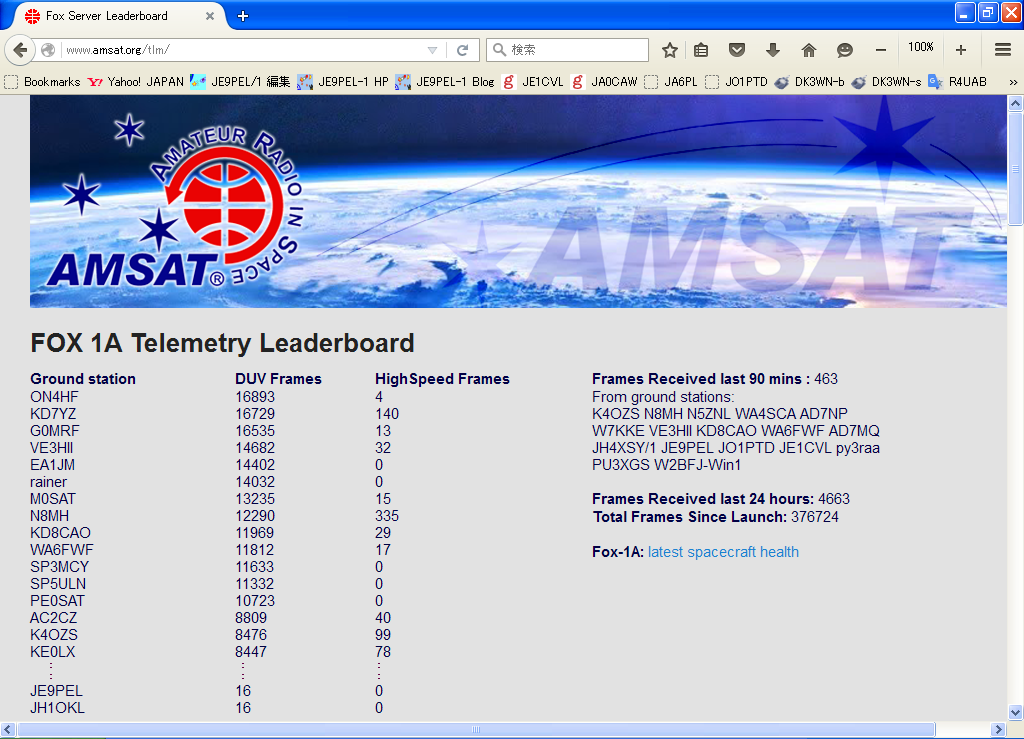This screenshot has width=1024, height=739.
Task: Select ground station G0MRF
Action: 55,431
